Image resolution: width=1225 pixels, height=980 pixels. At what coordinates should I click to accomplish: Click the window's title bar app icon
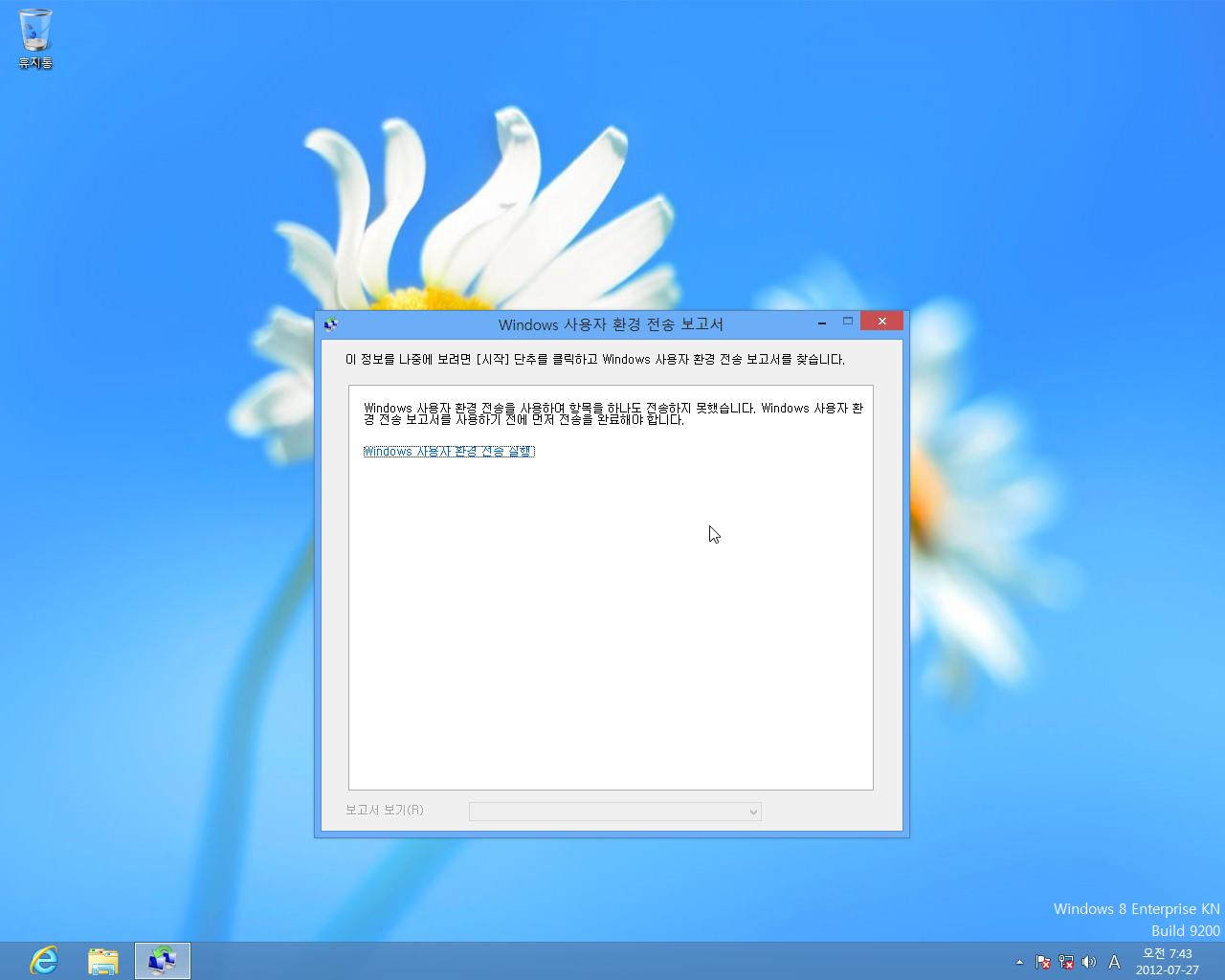click(331, 324)
